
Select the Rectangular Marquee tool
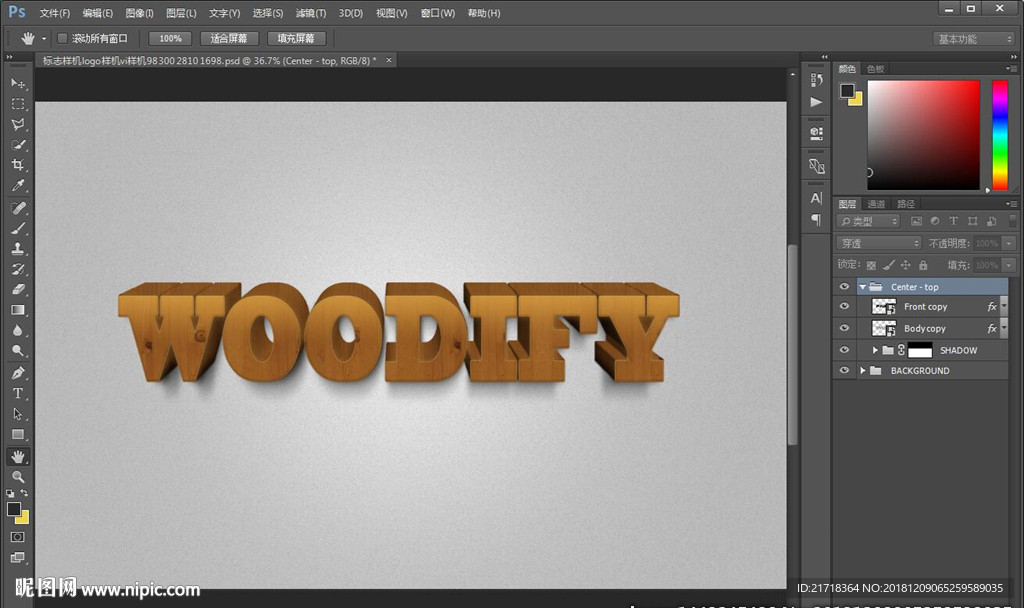[x=18, y=104]
